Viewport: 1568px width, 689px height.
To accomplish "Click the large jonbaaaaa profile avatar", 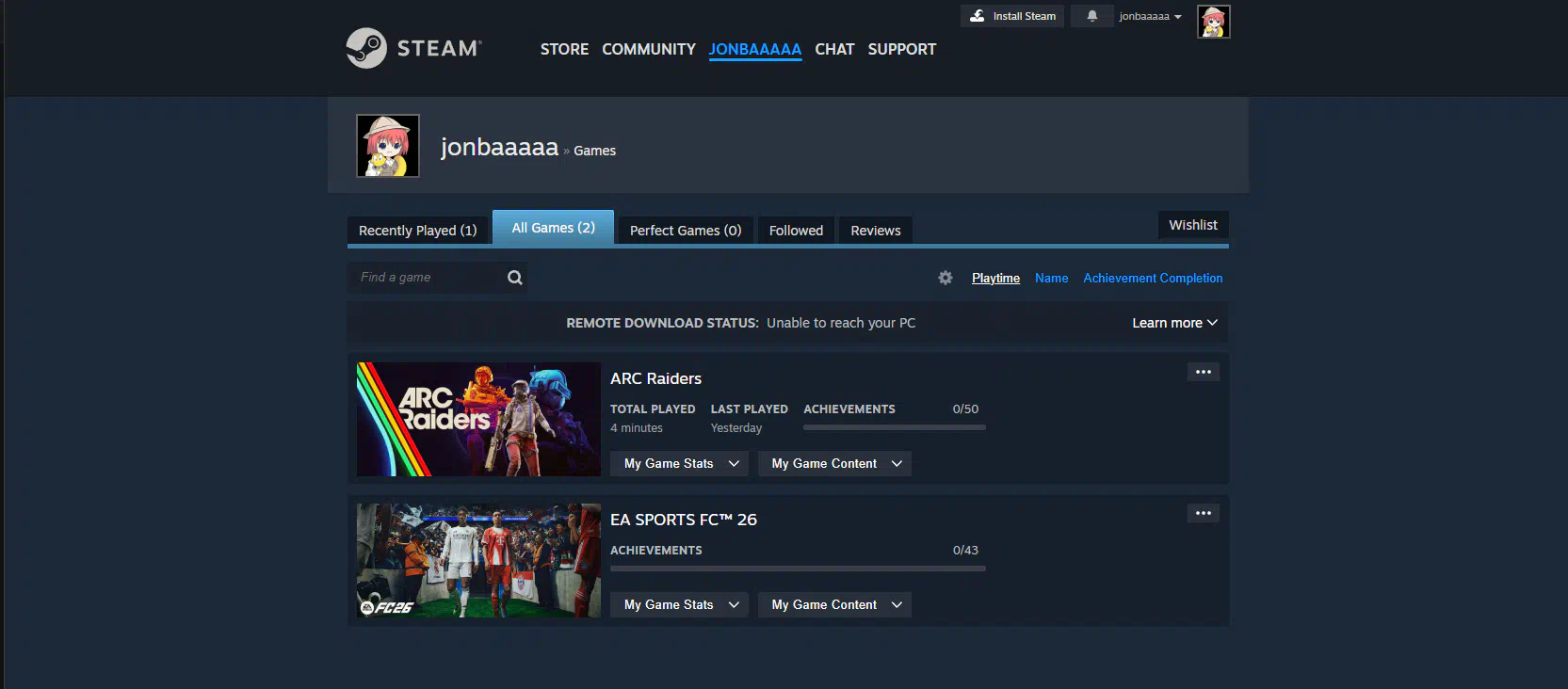I will (x=388, y=146).
